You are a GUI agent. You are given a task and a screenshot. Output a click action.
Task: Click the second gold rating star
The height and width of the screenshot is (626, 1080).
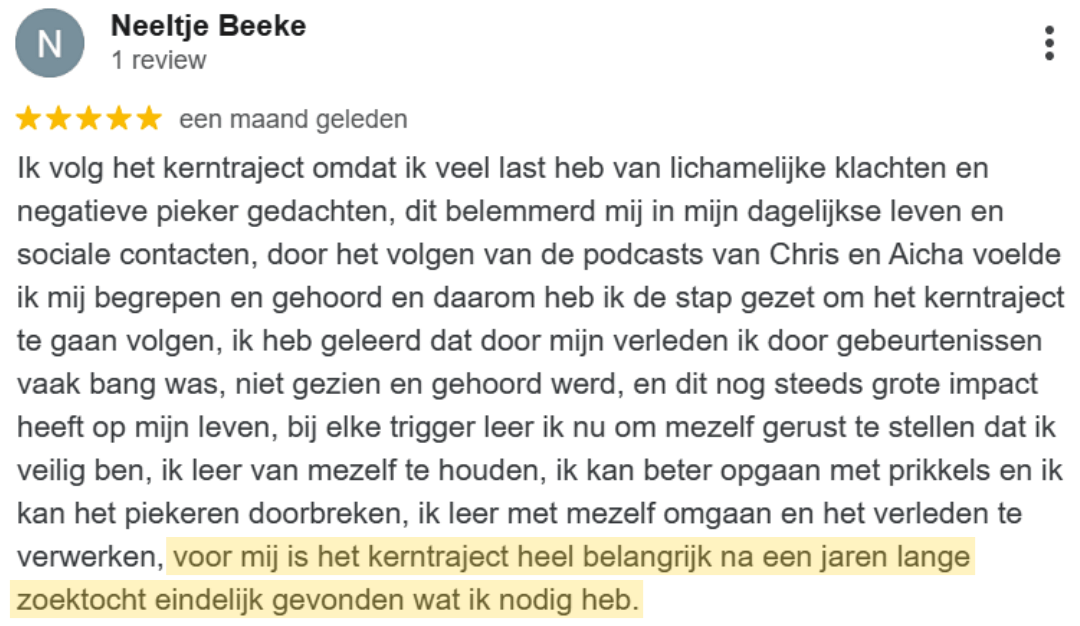(59, 120)
